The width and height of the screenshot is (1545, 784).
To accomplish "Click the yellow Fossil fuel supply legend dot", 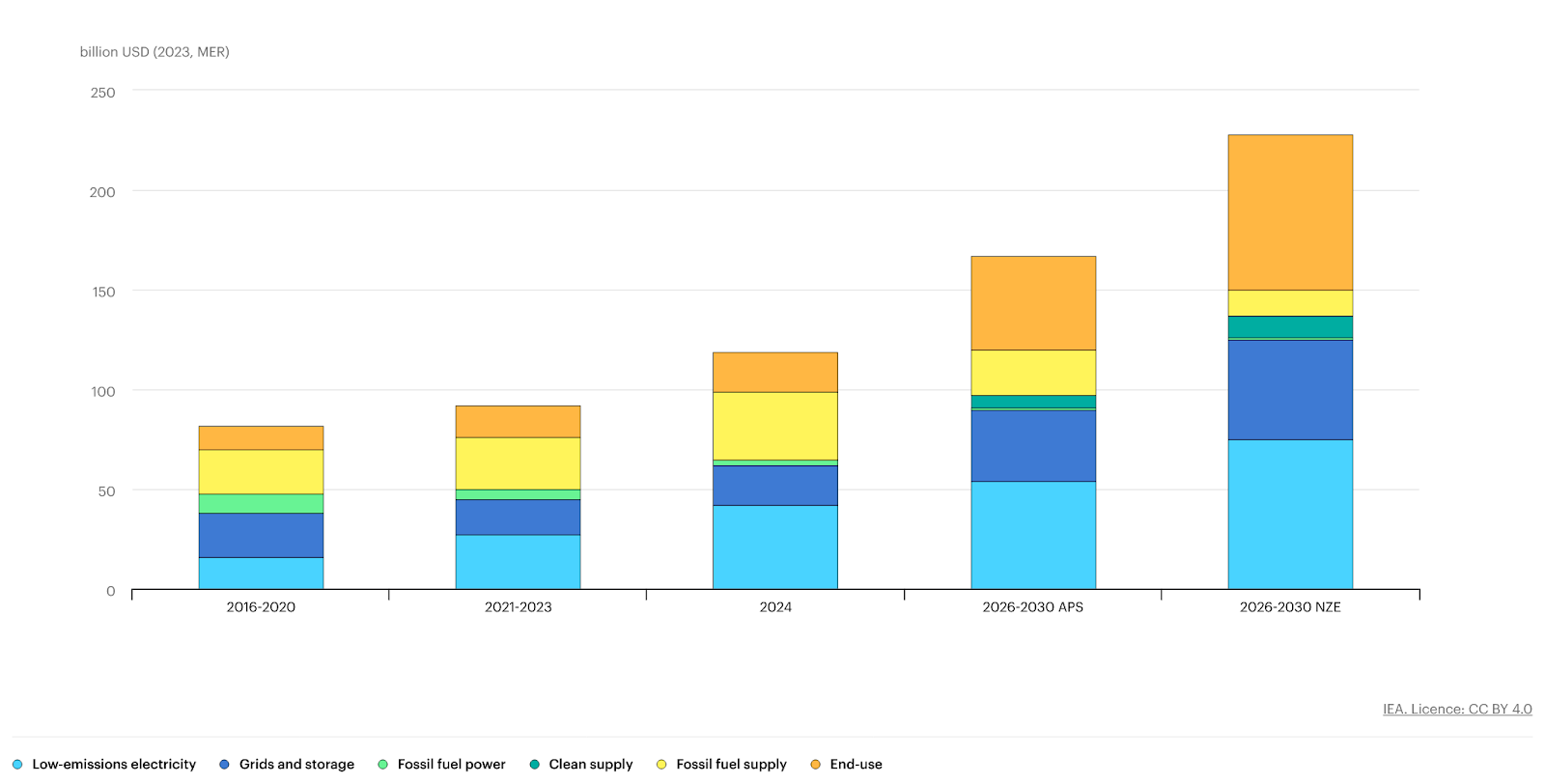I will [x=661, y=765].
